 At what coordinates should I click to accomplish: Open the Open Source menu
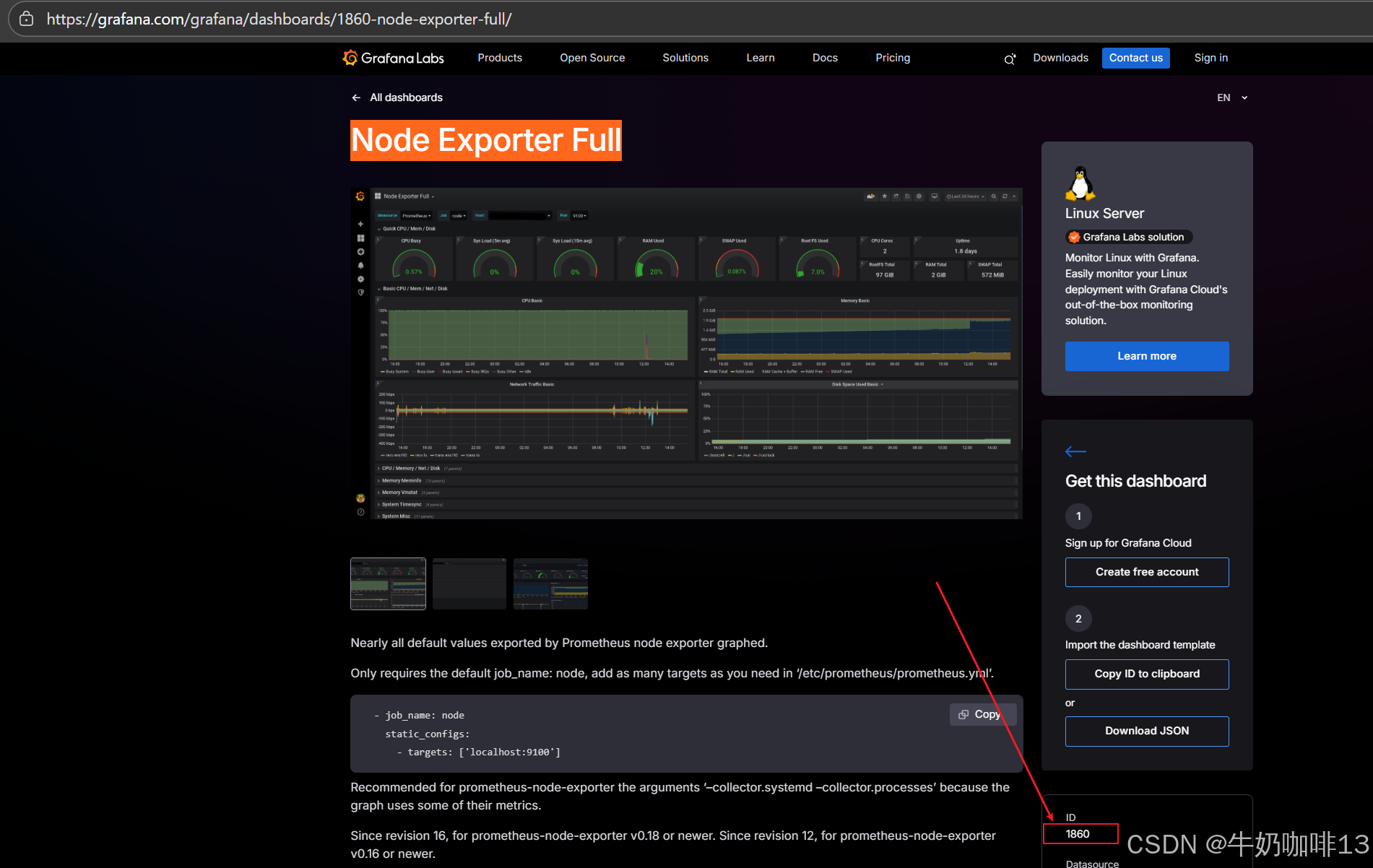(x=592, y=58)
